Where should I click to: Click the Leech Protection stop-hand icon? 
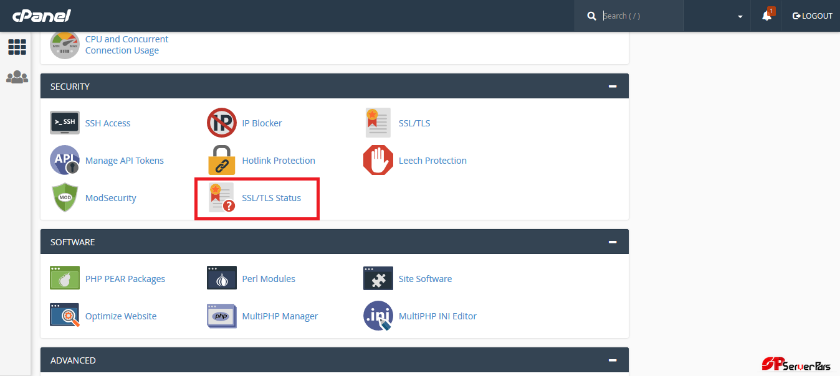[x=378, y=160]
